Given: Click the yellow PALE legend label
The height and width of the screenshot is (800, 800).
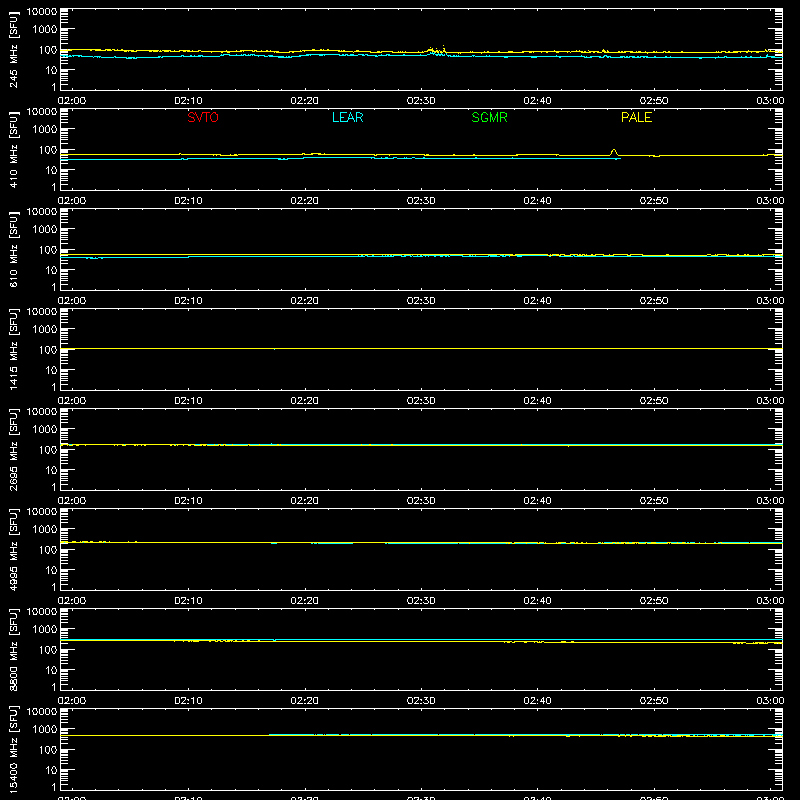Looking at the screenshot, I should pos(636,117).
